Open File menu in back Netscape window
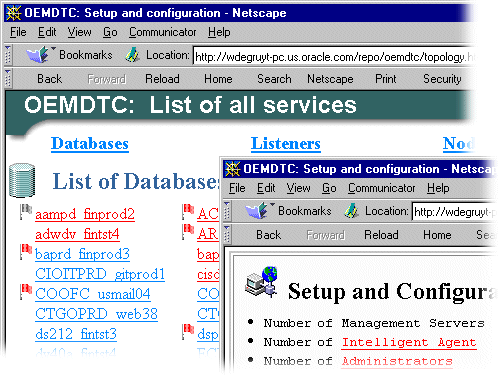498x375 pixels. 18,32
